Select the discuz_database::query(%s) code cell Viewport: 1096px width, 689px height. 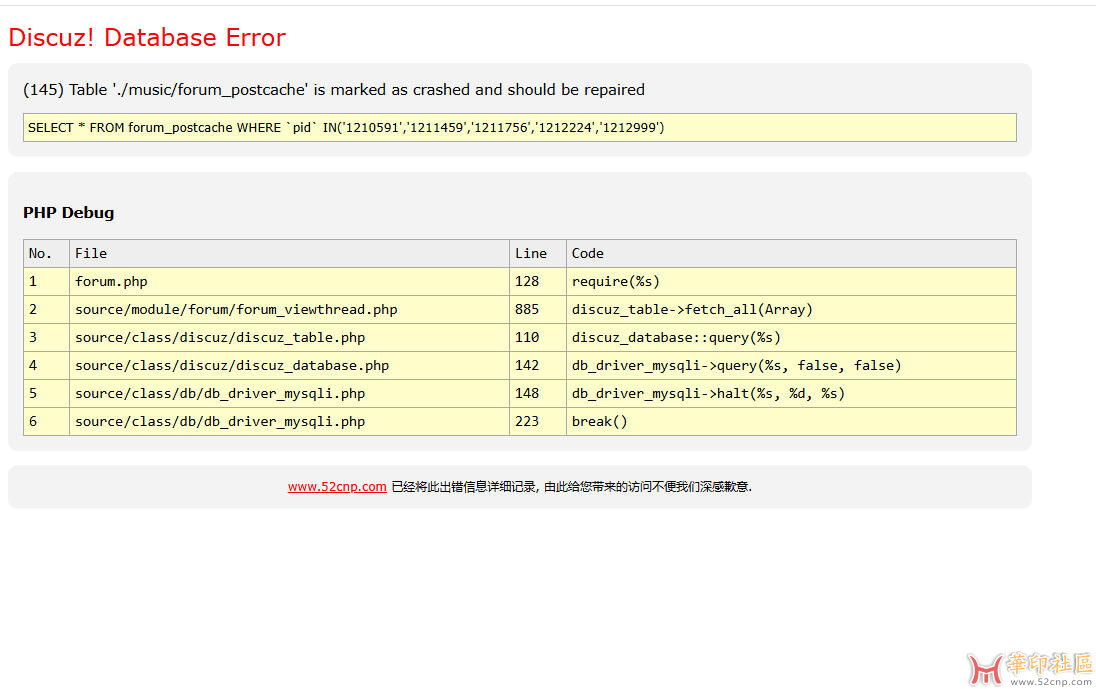pos(791,338)
